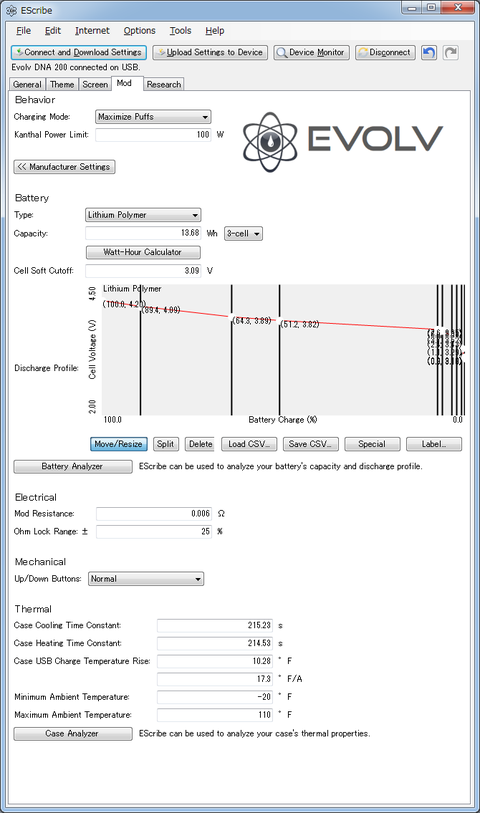Click the Minimum Ambient Temperature field
The height and width of the screenshot is (813, 480).
[x=215, y=697]
